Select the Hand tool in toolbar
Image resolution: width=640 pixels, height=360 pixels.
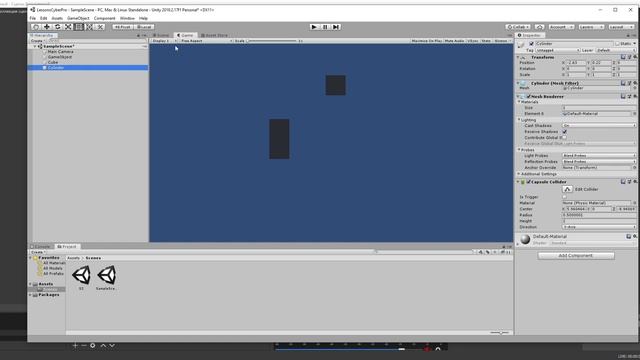(36, 27)
